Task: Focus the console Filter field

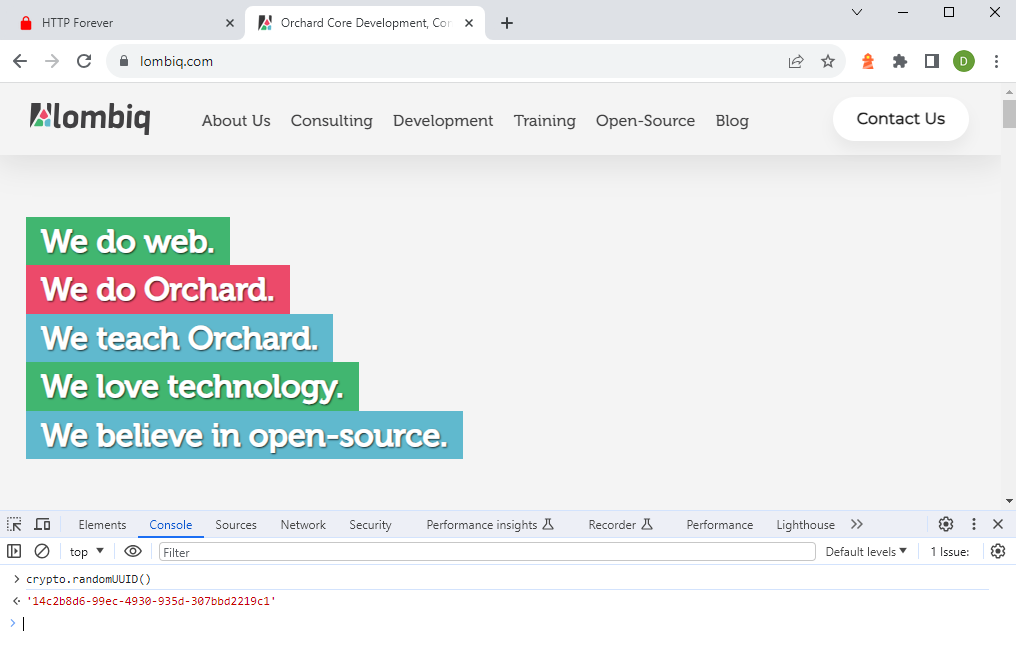Action: [x=487, y=552]
